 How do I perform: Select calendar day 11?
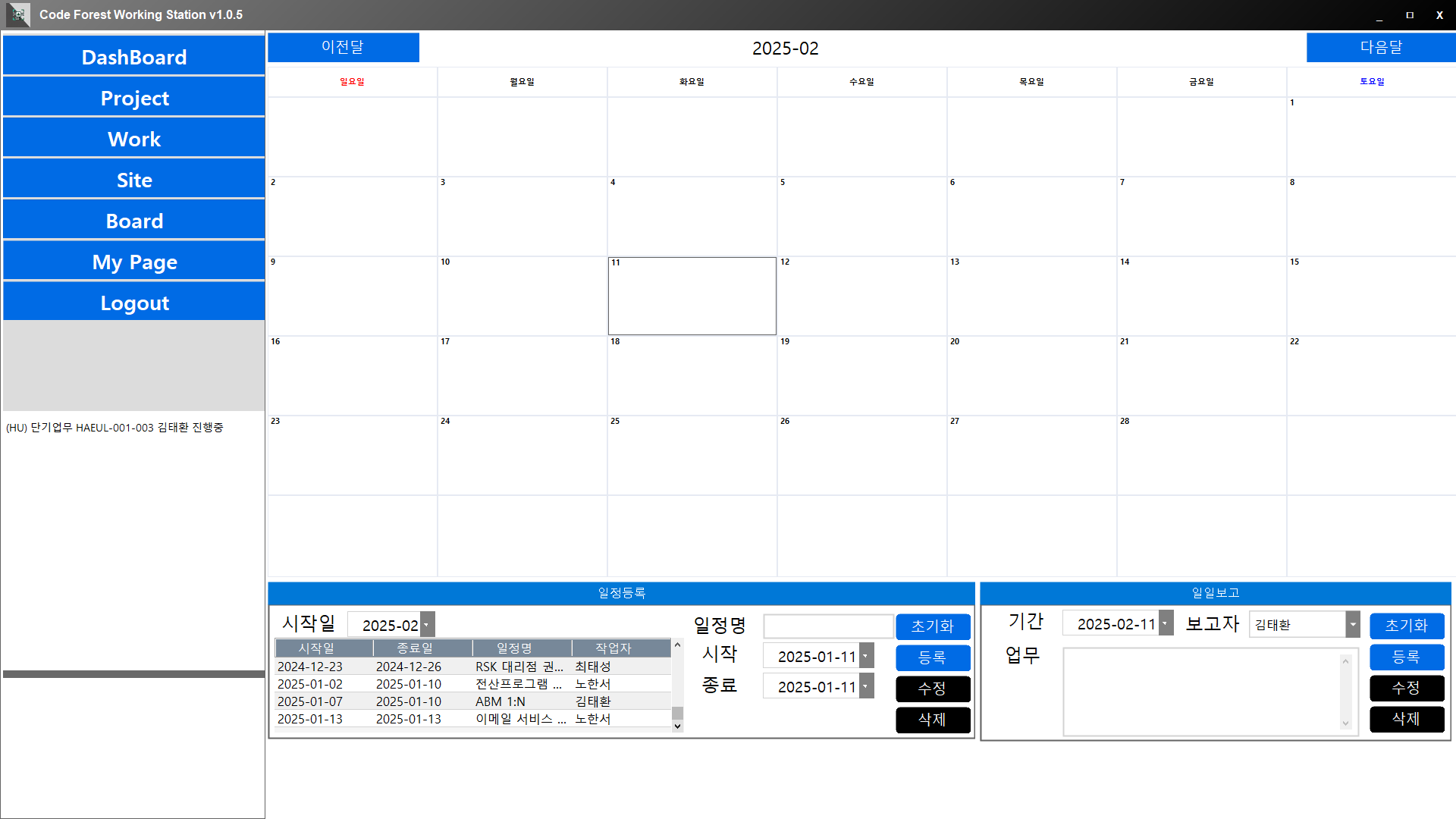692,296
